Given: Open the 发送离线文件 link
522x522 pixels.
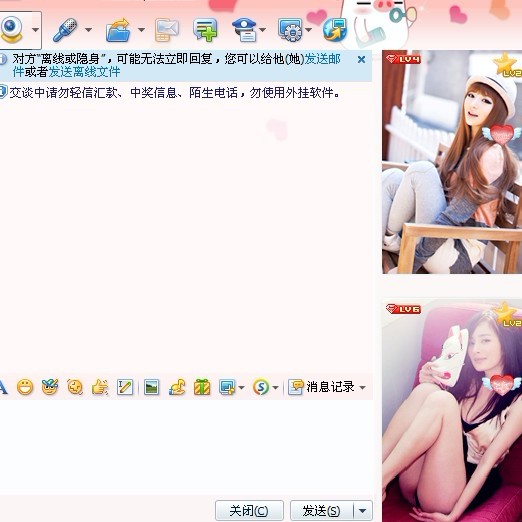Looking at the screenshot, I should [x=84, y=72].
